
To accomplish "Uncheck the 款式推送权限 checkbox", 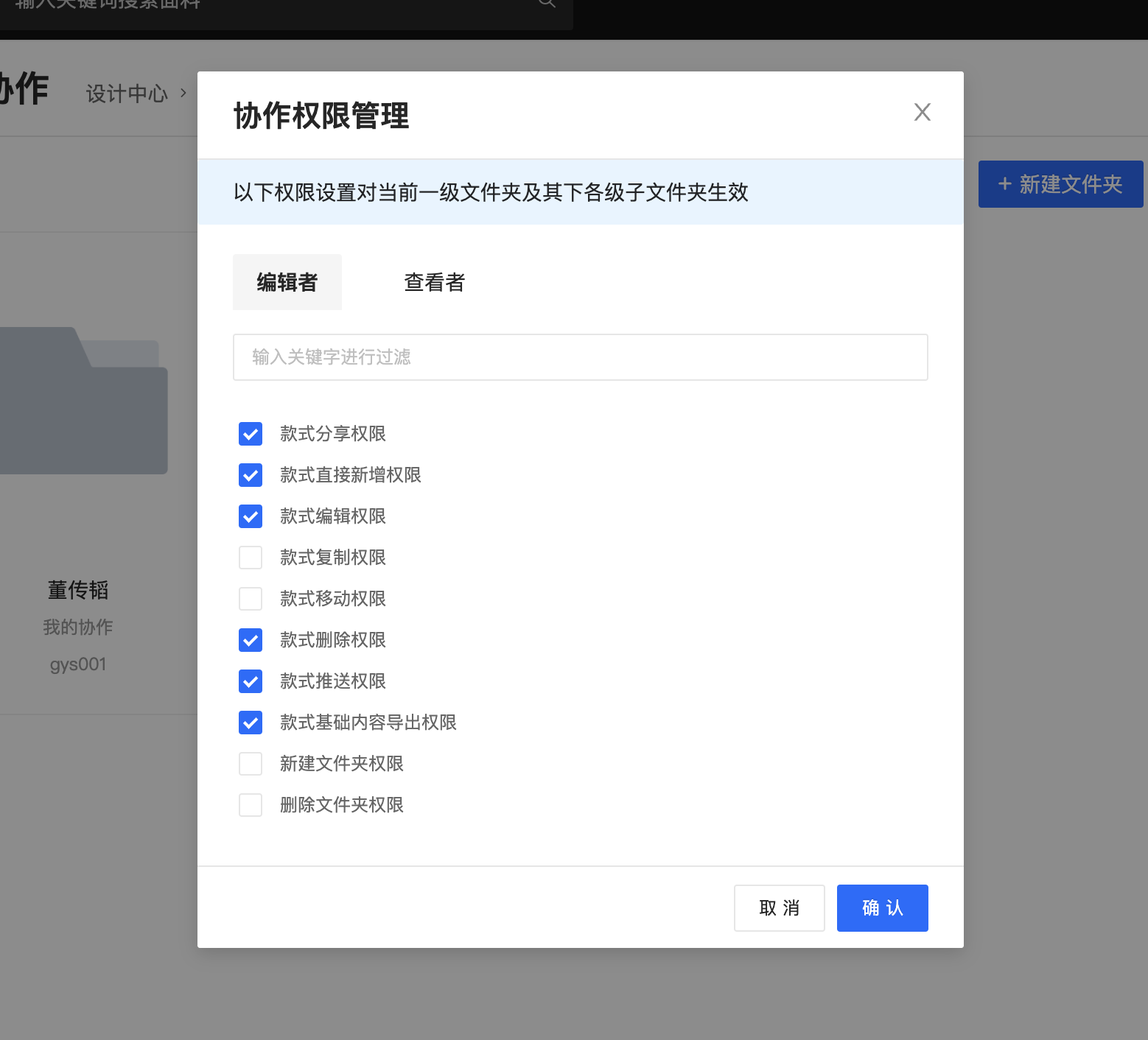I will 251,681.
